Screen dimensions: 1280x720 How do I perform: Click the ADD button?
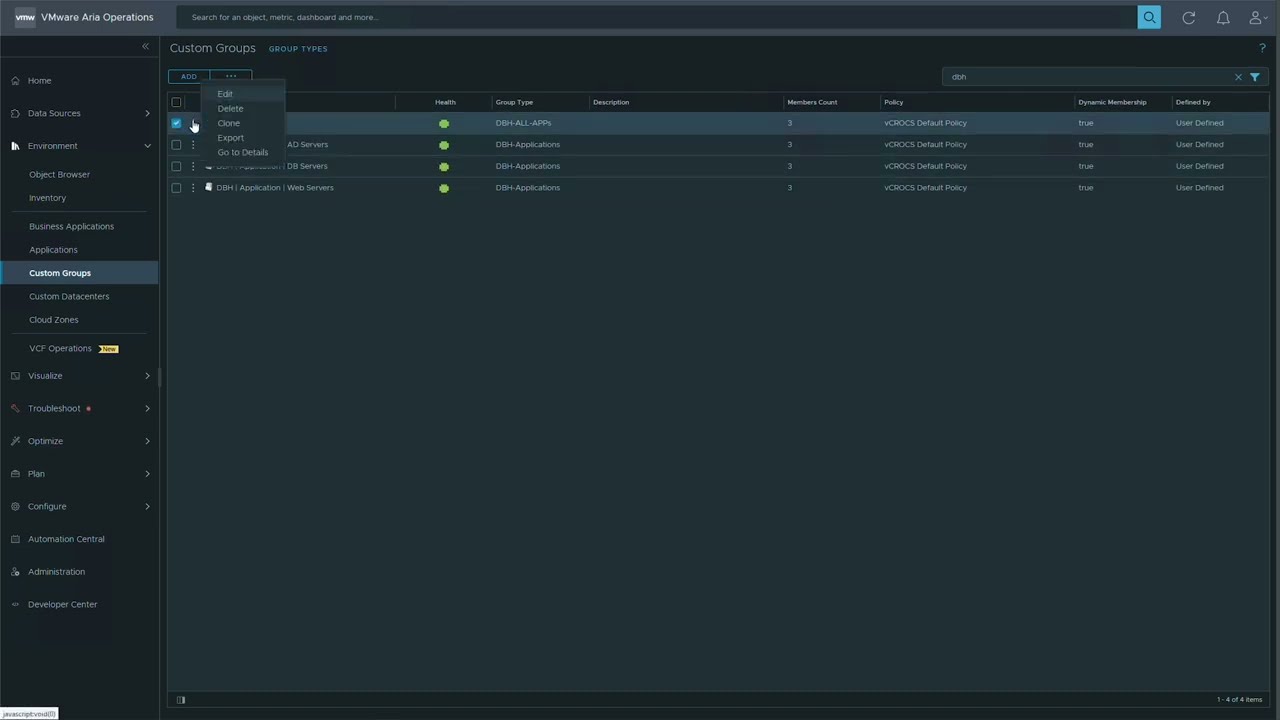[189, 76]
